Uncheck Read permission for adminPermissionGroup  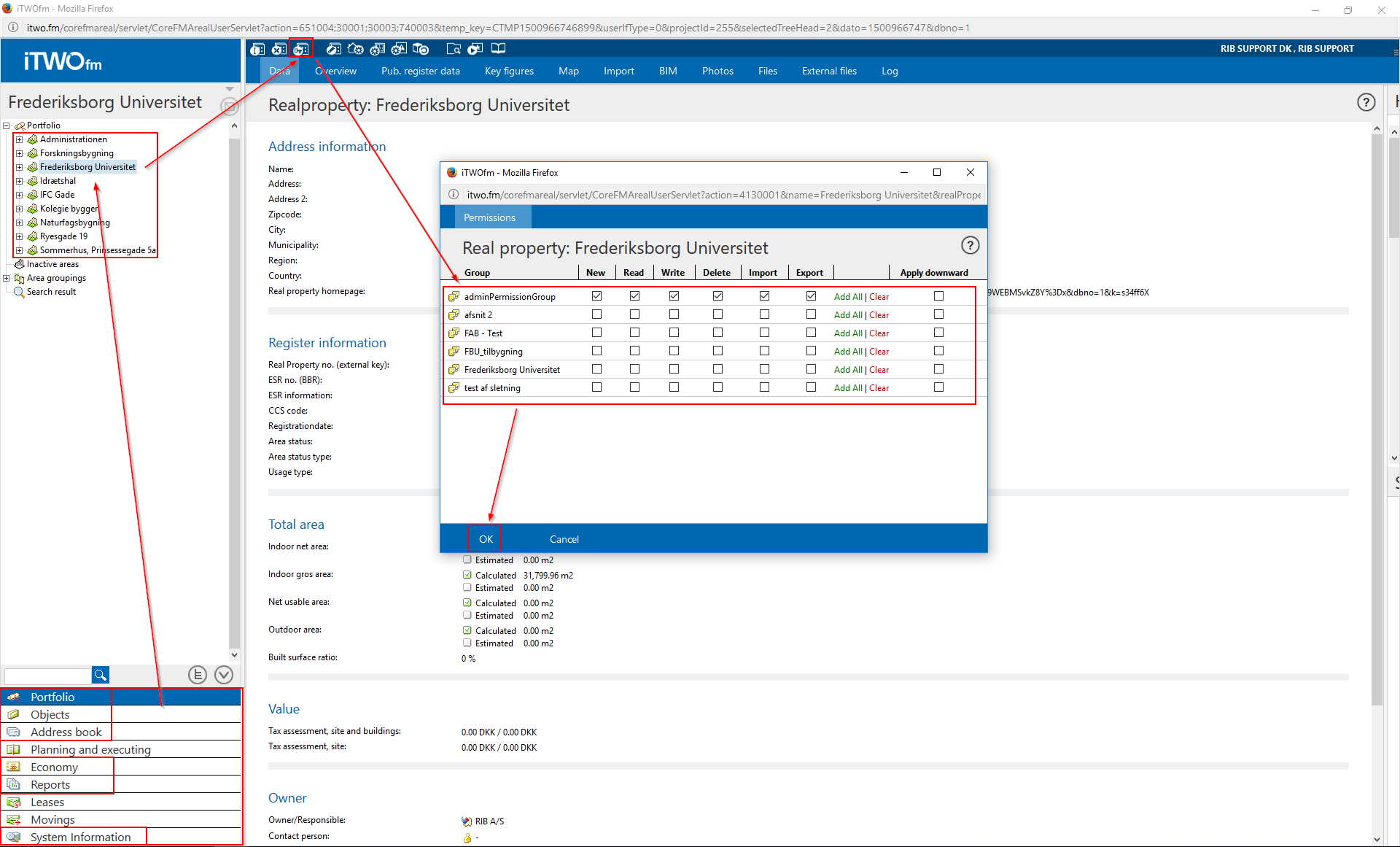[634, 295]
